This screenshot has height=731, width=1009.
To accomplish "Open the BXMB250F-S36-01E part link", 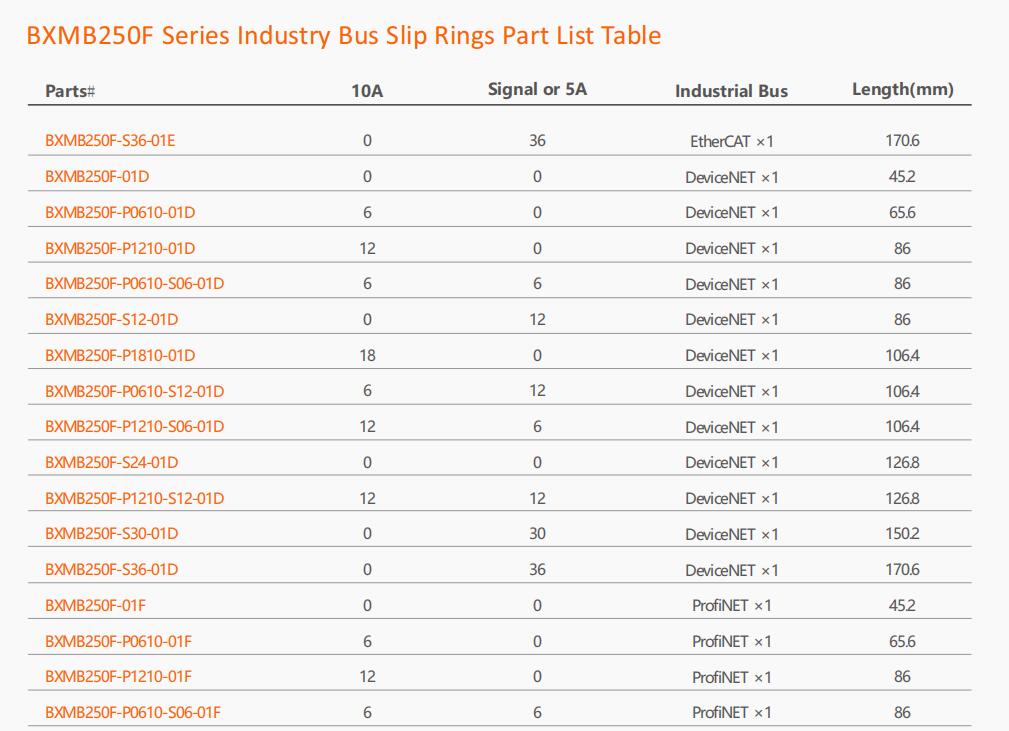I will tap(110, 140).
